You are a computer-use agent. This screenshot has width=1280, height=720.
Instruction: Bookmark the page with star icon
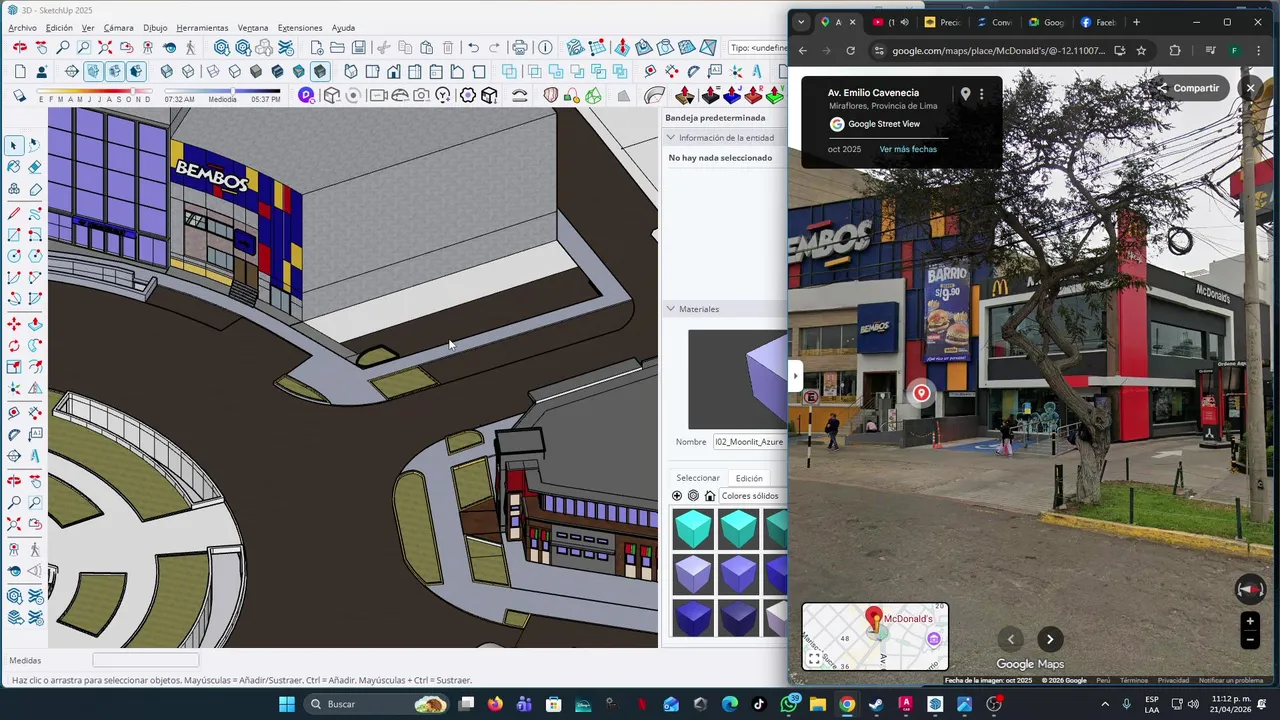1141,51
